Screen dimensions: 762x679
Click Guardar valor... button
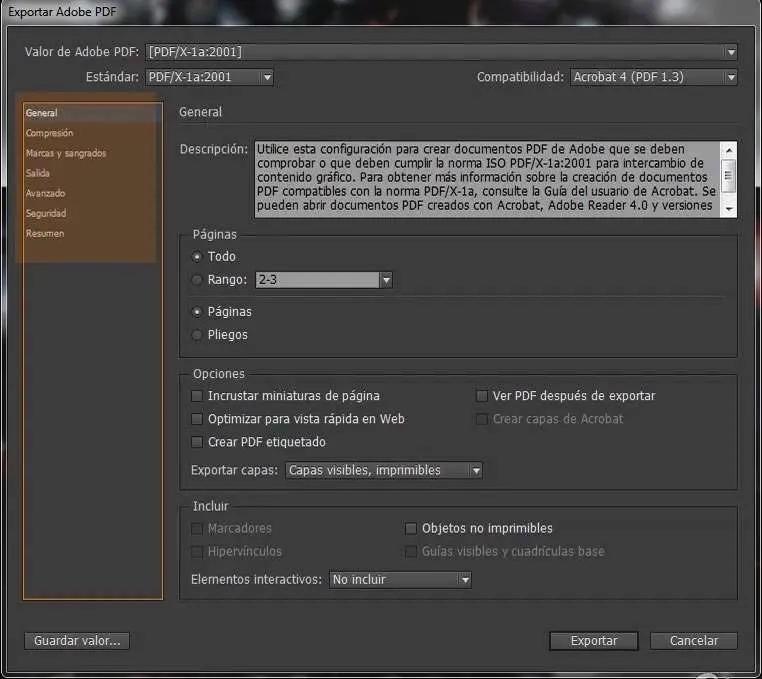[77, 641]
